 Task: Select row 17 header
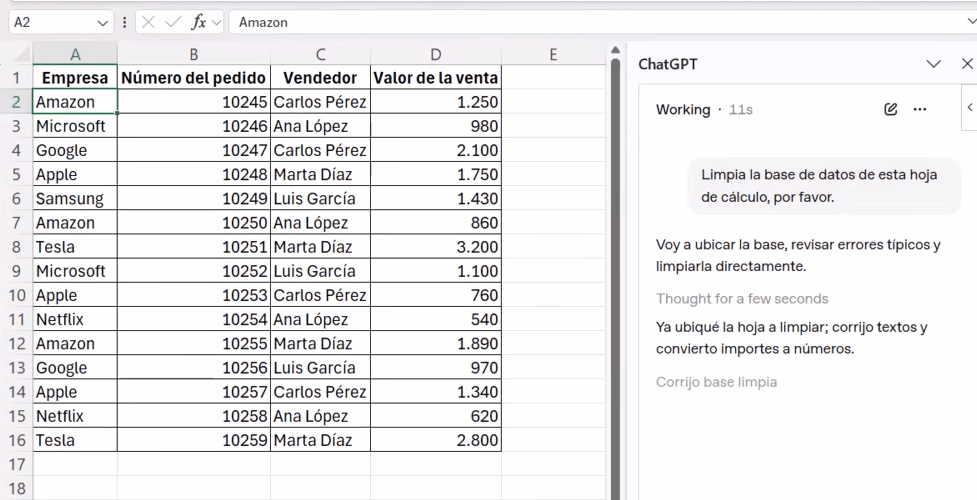(16, 464)
